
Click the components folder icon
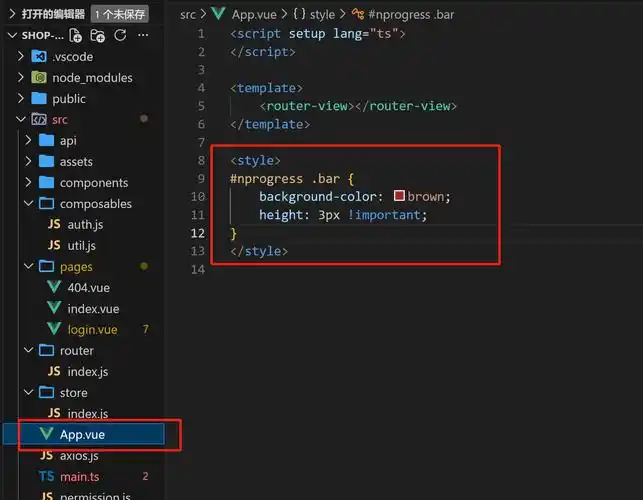point(46,182)
